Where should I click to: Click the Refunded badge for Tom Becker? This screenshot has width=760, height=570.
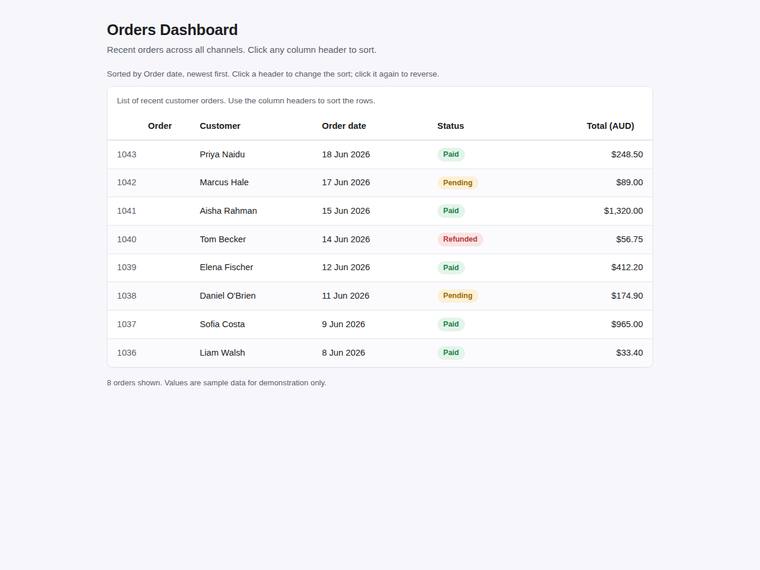(x=460, y=239)
